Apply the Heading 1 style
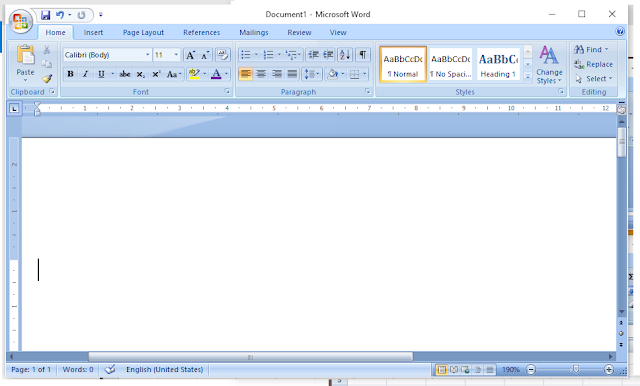This screenshot has width=640, height=386. [498, 64]
